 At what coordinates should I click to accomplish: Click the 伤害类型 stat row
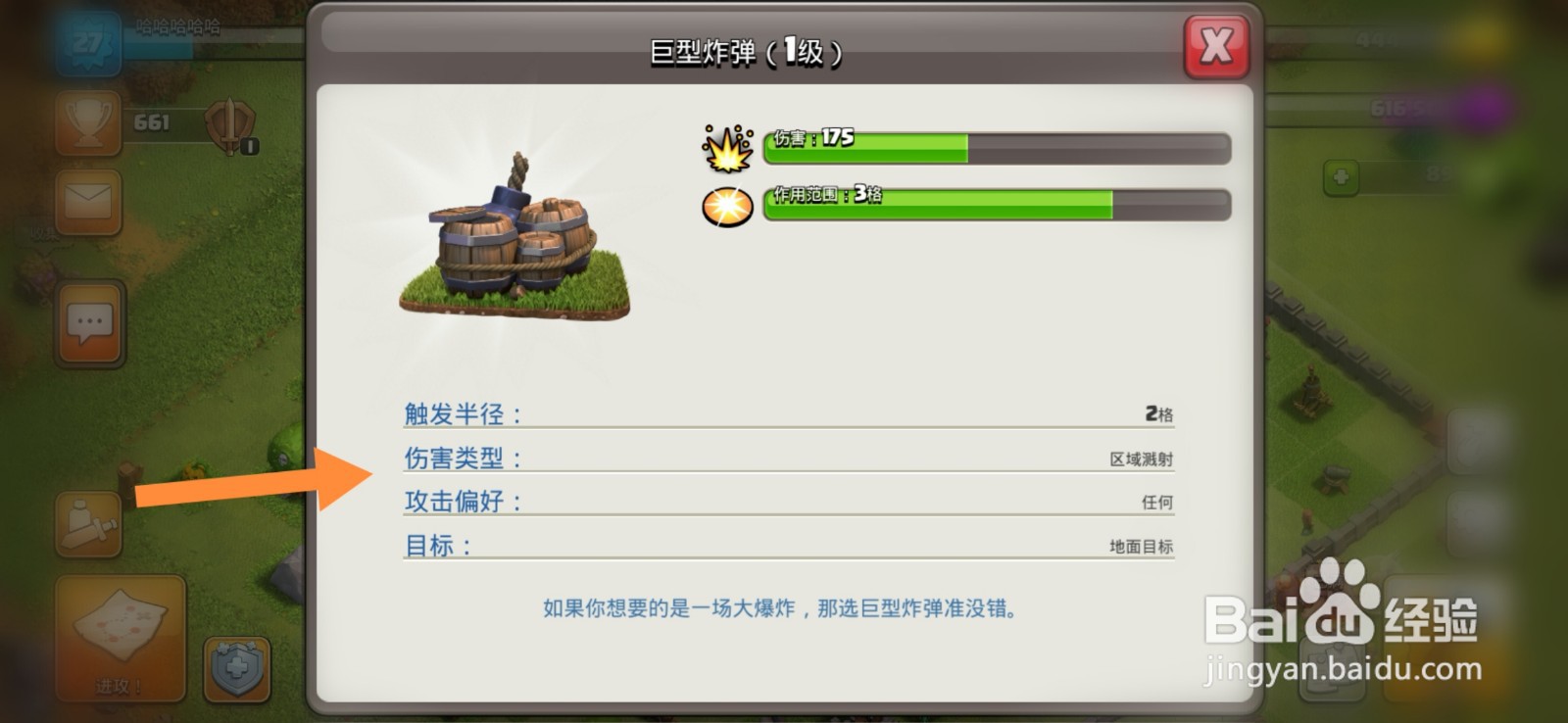point(789,458)
